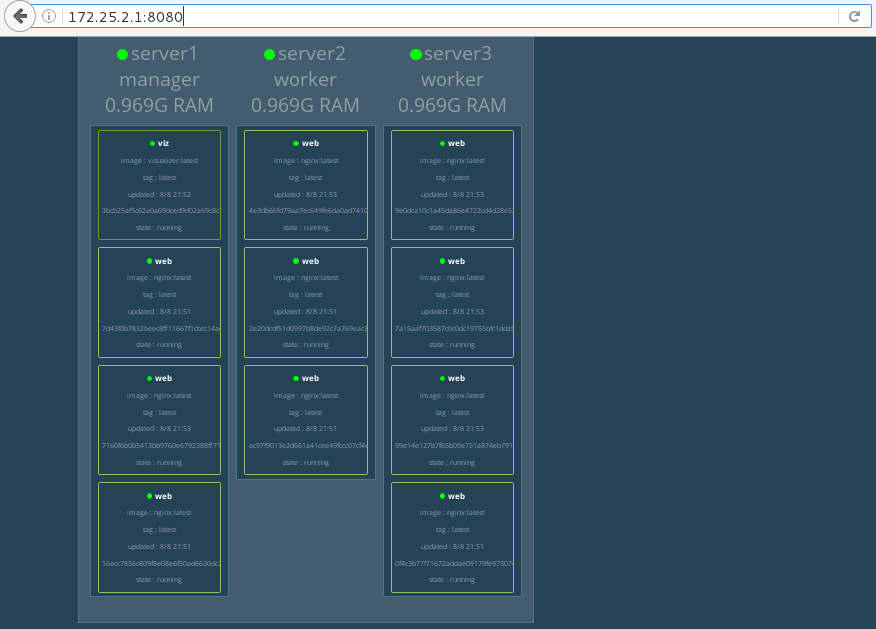876x629 pixels.
Task: Click the container ID starting ac97f901
Action: pyautogui.click(x=308, y=445)
